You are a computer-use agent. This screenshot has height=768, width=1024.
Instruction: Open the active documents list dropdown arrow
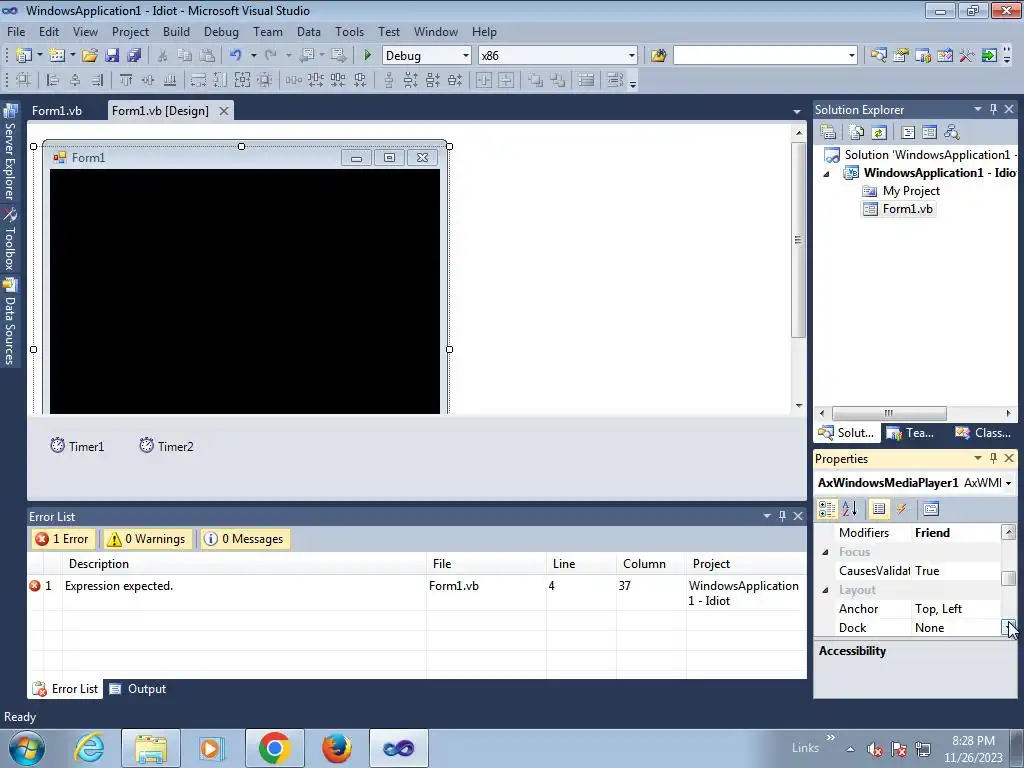coord(797,112)
